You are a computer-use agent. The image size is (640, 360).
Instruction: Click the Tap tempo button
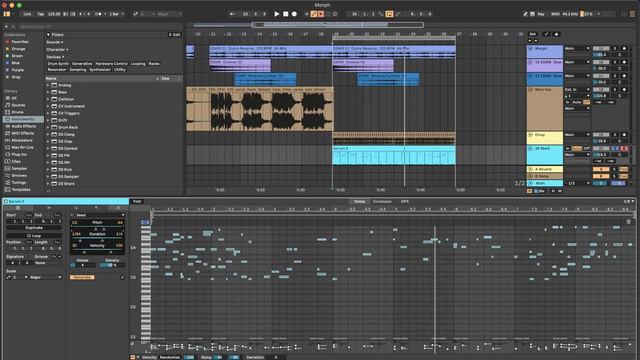pyautogui.click(x=40, y=14)
